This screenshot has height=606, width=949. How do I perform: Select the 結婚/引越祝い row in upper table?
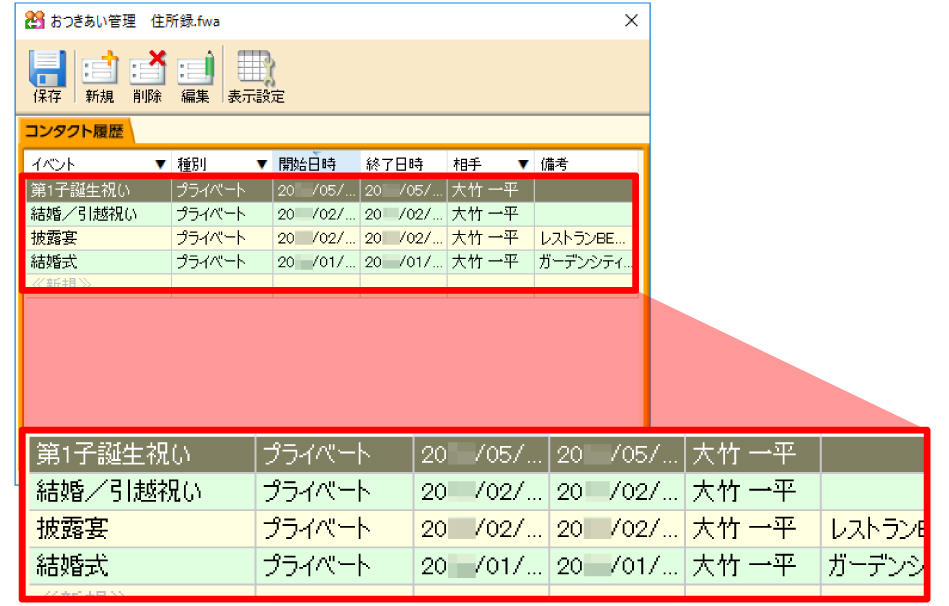[x=330, y=214]
